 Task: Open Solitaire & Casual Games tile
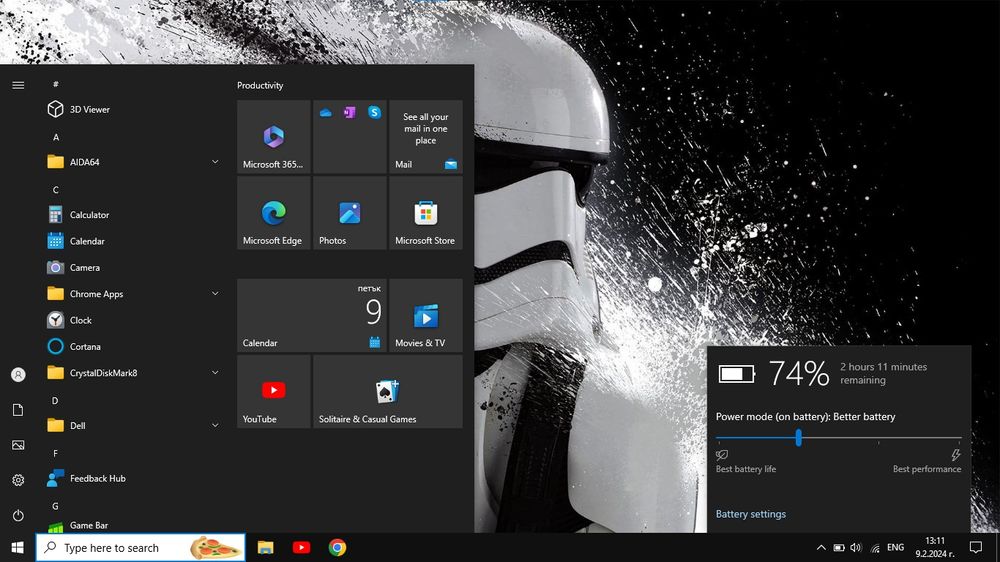pos(388,392)
